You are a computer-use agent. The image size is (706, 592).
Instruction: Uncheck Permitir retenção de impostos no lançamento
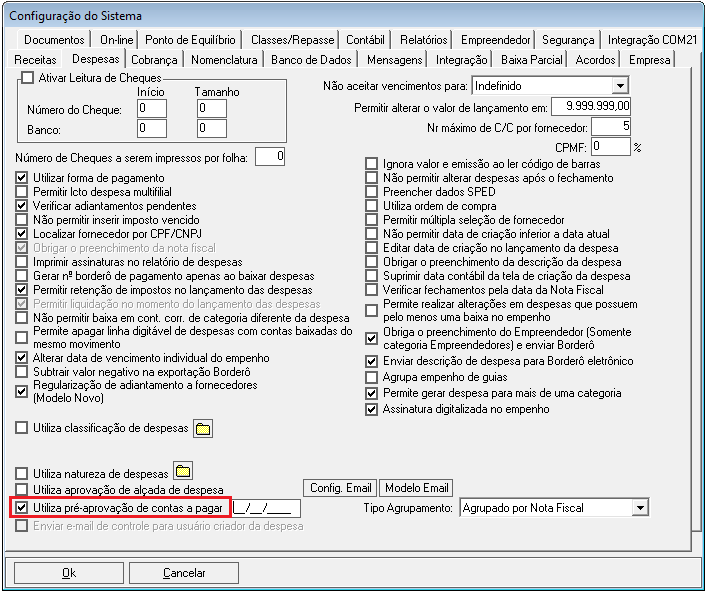(x=21, y=289)
